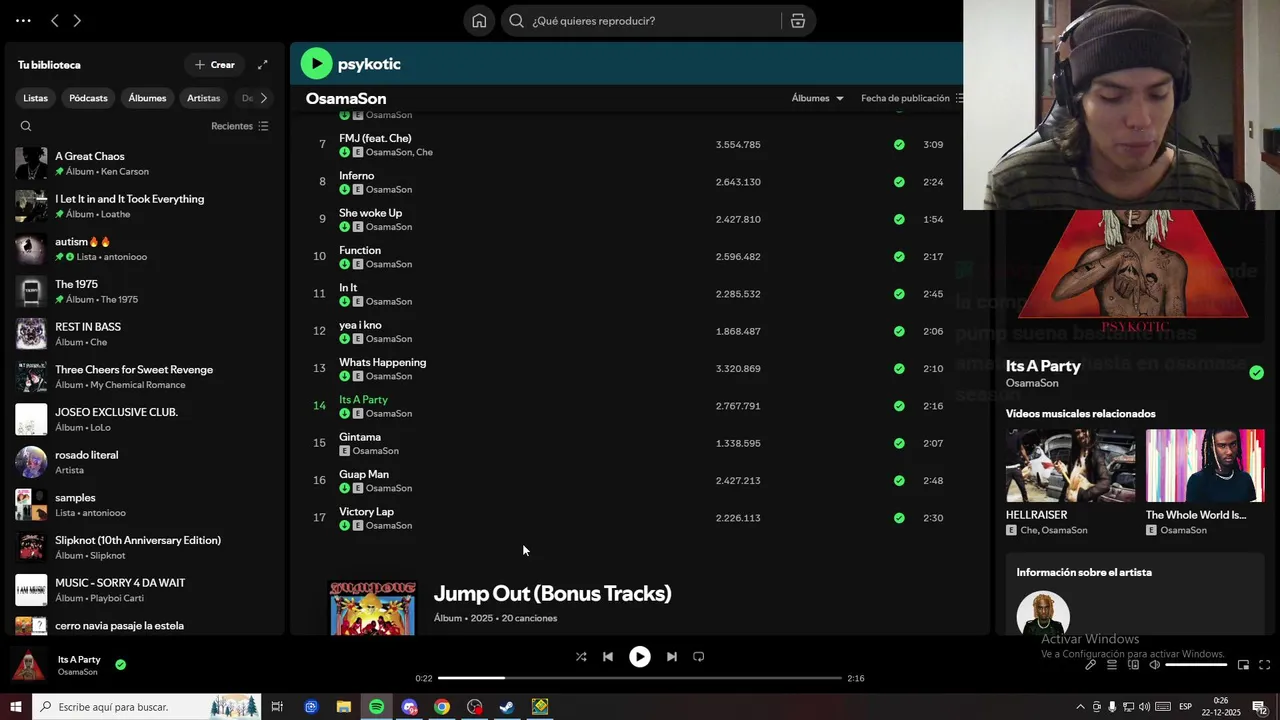This screenshot has width=1280, height=720.
Task: Open Steam from the taskbar
Action: pyautogui.click(x=507, y=707)
